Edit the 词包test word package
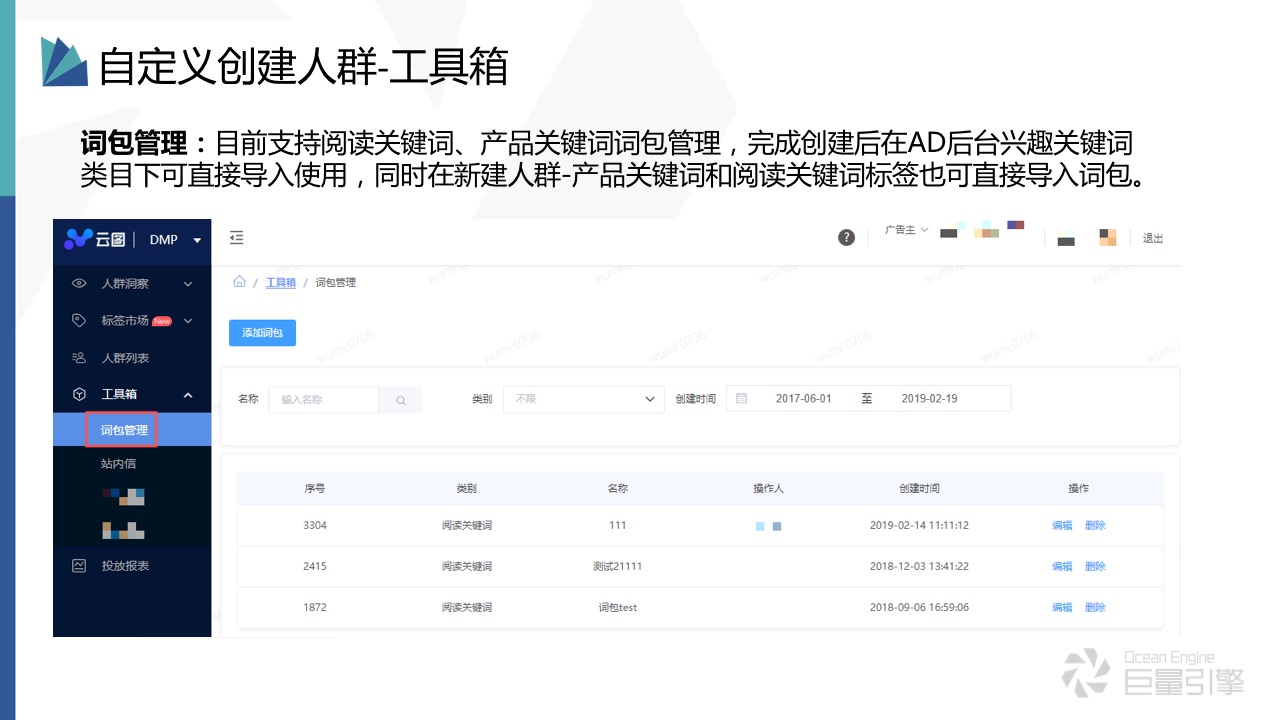The width and height of the screenshot is (1280, 720). [1061, 607]
